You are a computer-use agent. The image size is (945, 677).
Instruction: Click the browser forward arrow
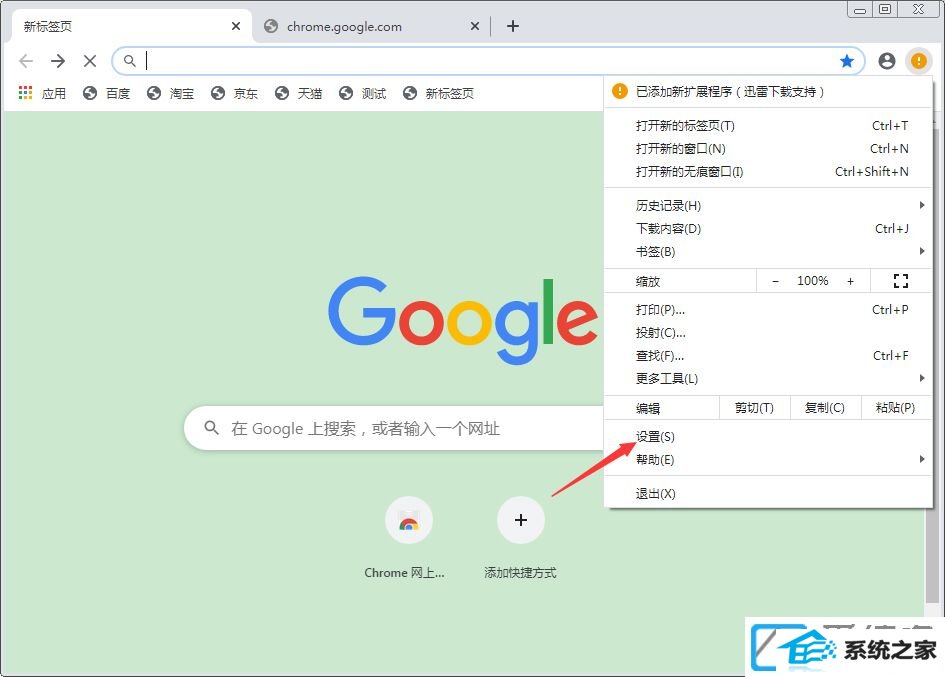pyautogui.click(x=58, y=61)
